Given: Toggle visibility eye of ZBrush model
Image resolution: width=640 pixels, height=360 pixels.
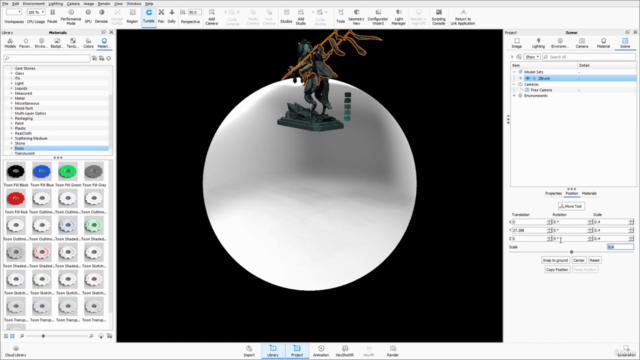Looking at the screenshot, I should [528, 78].
